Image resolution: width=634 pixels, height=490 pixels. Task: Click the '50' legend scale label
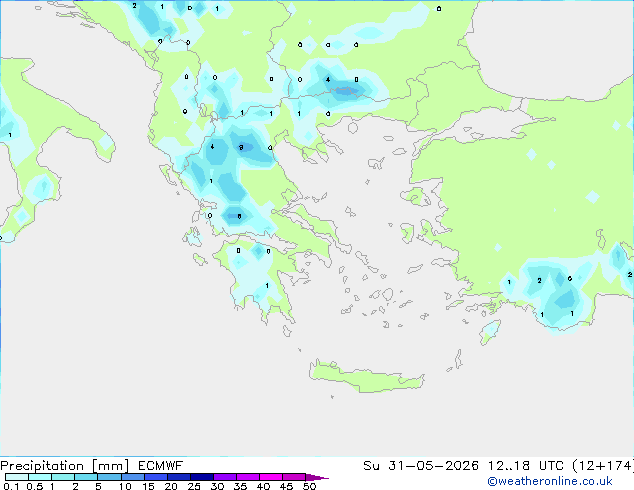point(309,486)
